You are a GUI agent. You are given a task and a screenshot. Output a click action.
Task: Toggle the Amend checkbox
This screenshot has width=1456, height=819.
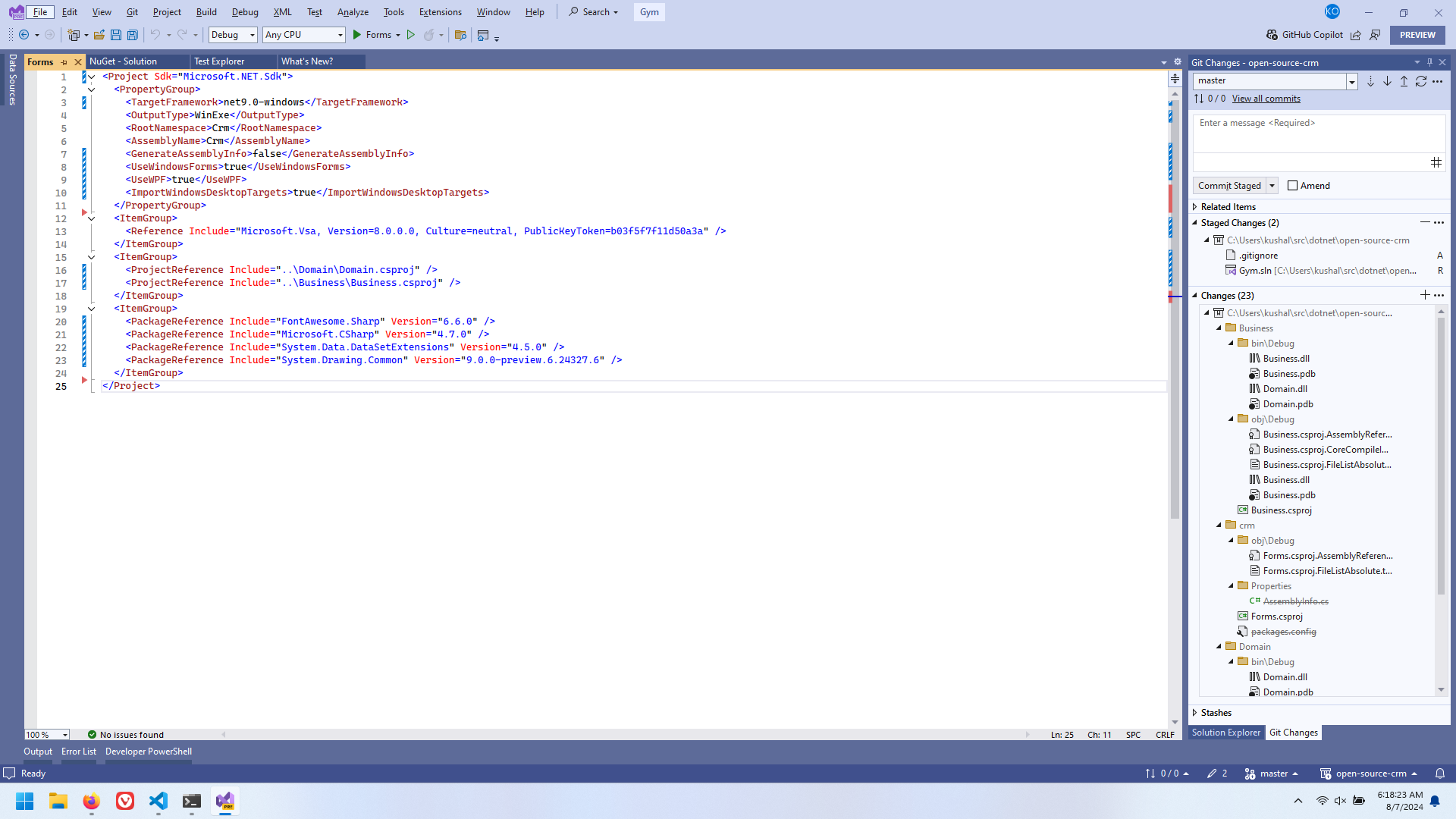(x=1293, y=186)
